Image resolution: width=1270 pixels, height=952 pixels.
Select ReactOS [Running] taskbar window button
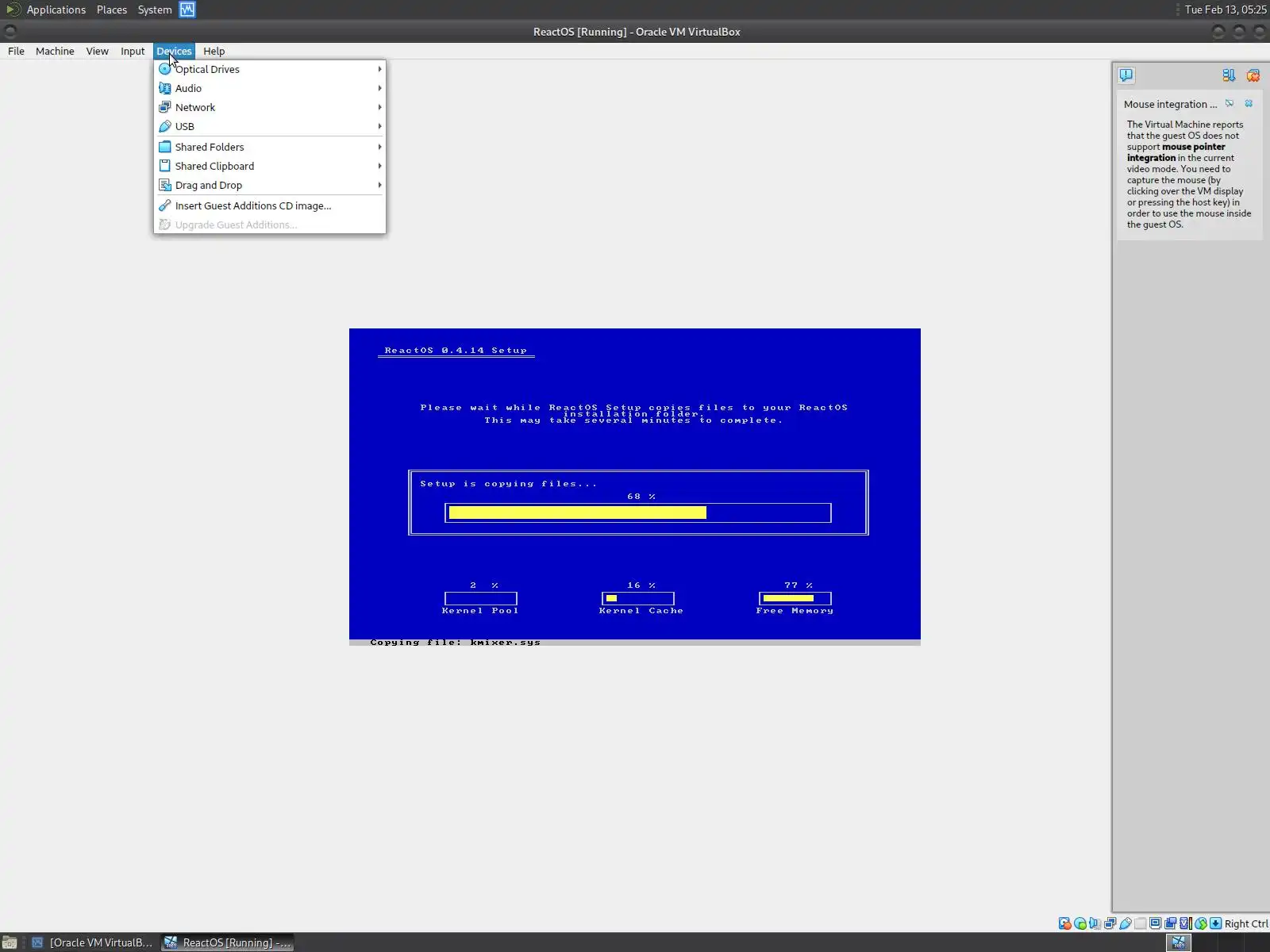[228, 942]
